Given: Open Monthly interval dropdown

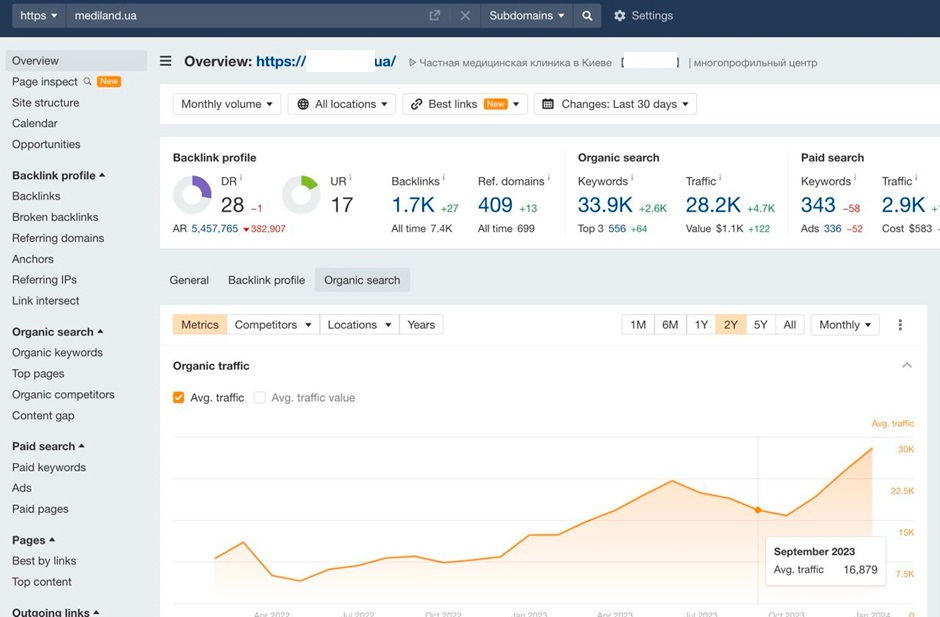Looking at the screenshot, I should [845, 324].
